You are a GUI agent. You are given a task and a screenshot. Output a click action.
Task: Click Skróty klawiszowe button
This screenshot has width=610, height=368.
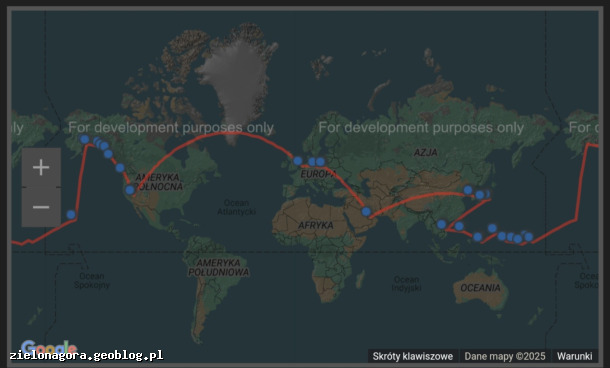[412, 356]
